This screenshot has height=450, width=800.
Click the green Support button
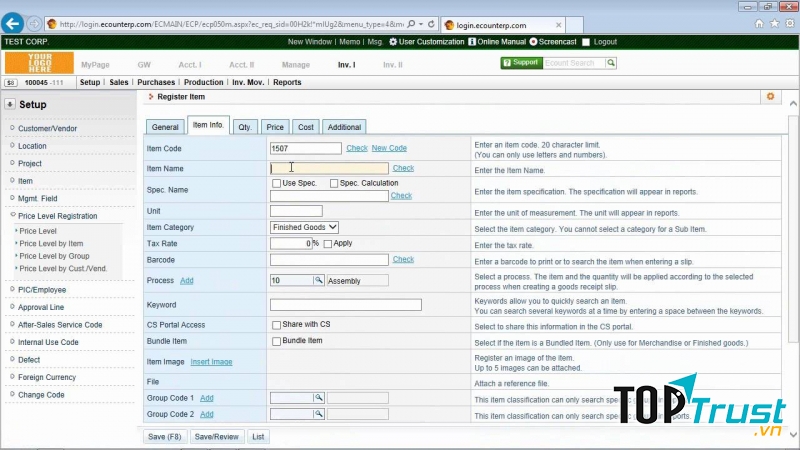pyautogui.click(x=520, y=63)
